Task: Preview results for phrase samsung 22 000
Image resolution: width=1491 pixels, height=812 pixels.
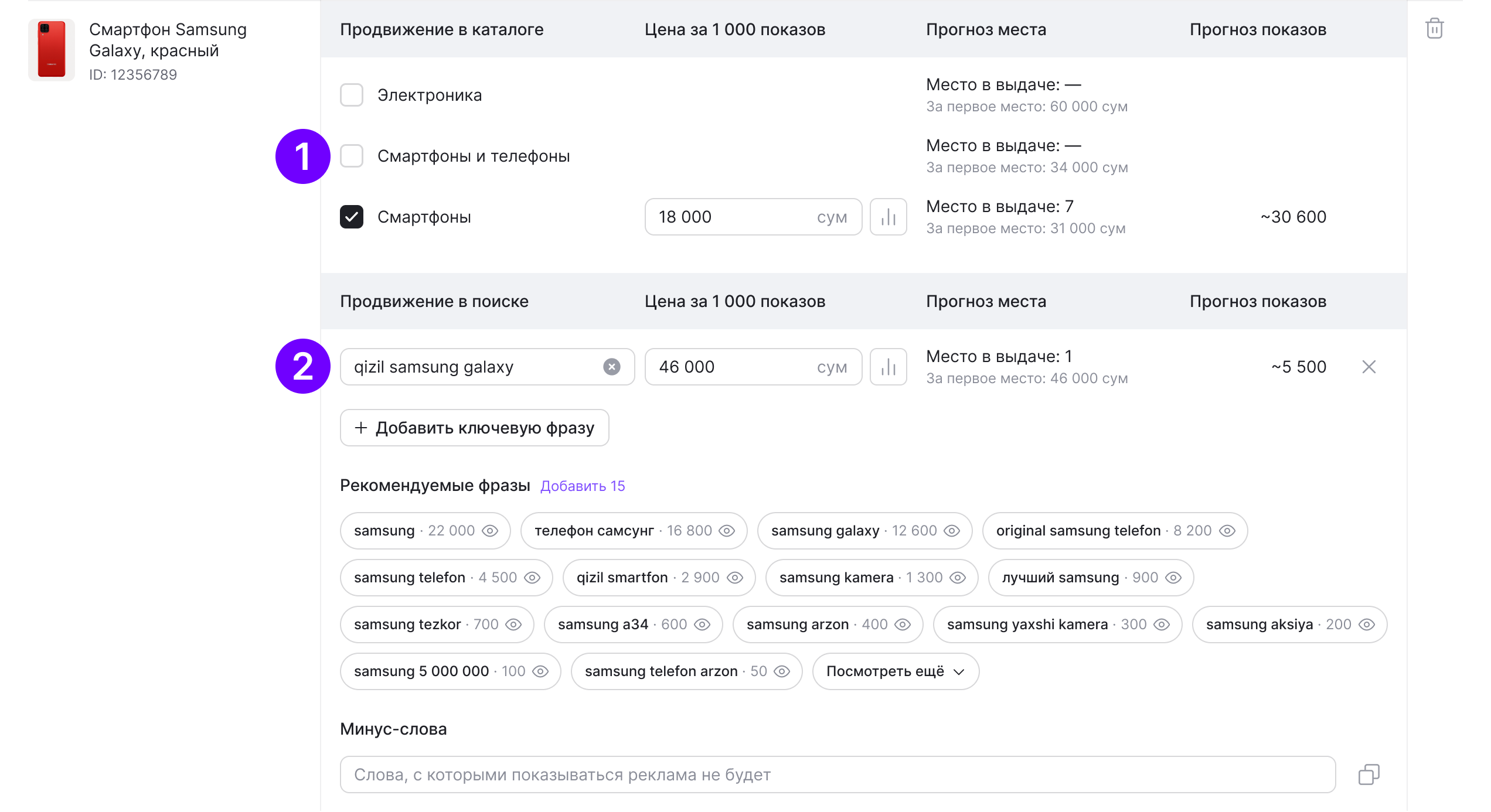Action: (x=490, y=531)
